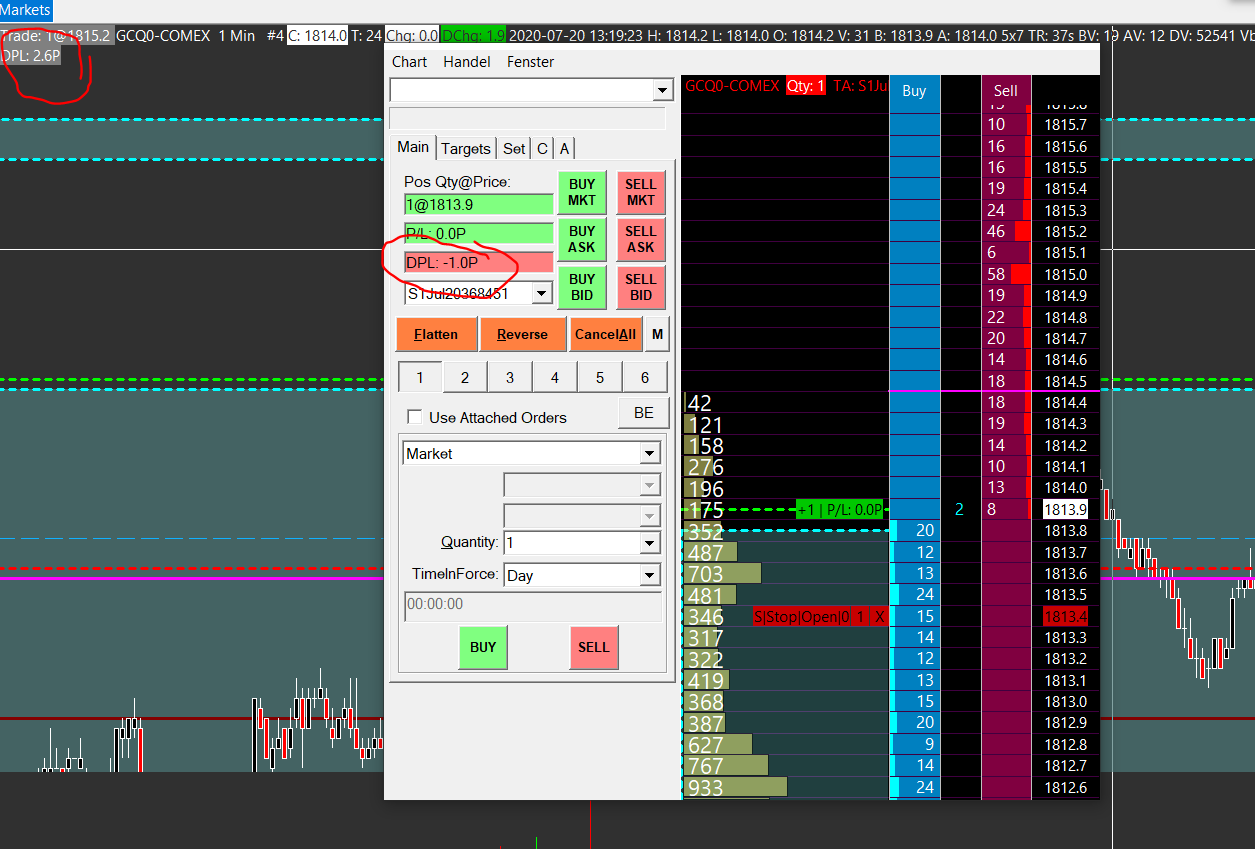Expand the TimeInForce Day dropdown
The height and width of the screenshot is (849, 1255).
(x=650, y=576)
